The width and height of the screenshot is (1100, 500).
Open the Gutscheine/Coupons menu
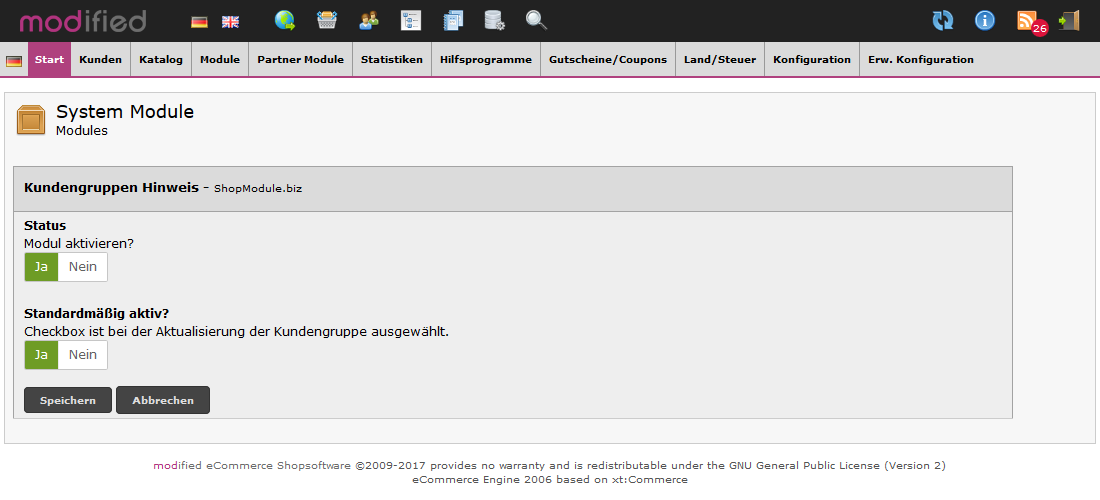click(608, 60)
